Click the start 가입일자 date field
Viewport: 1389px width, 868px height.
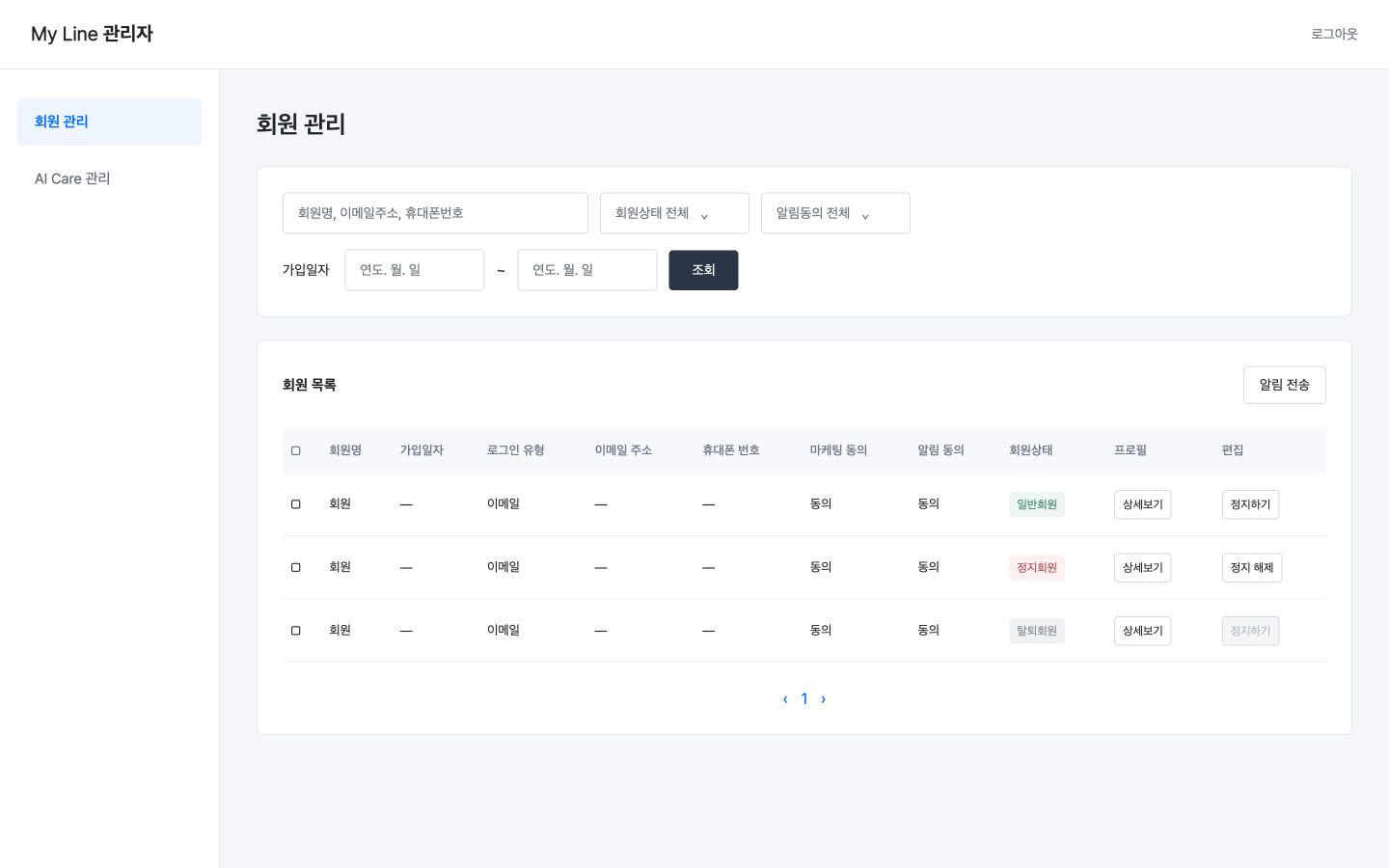click(415, 270)
